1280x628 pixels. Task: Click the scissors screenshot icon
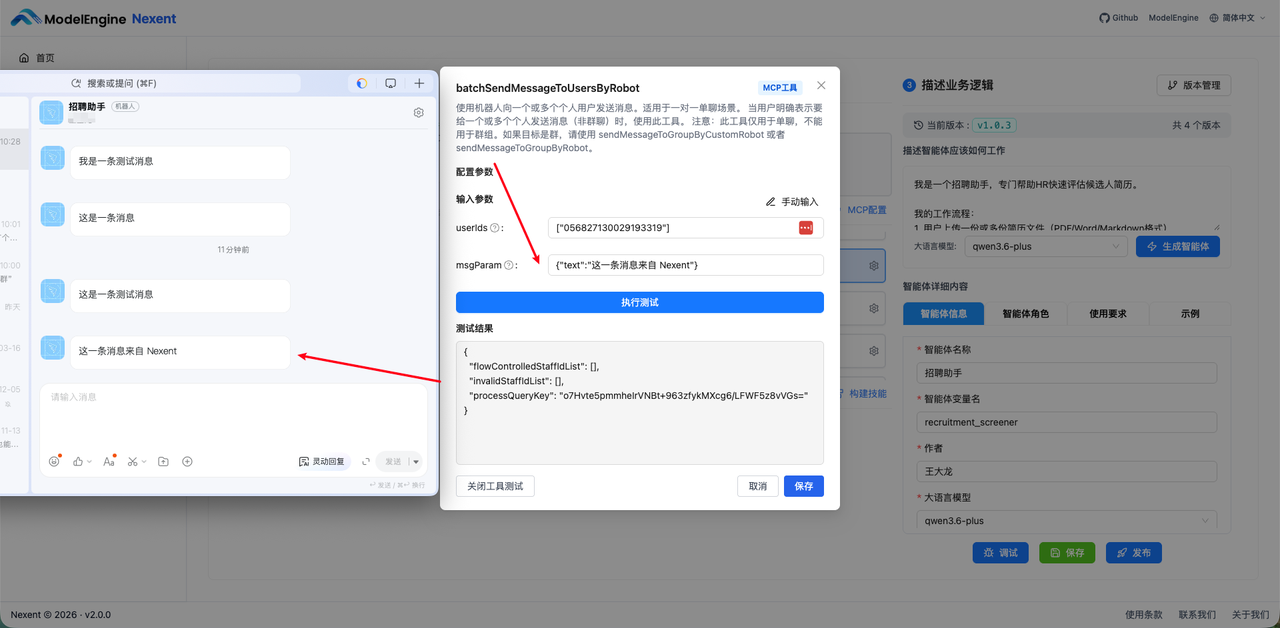click(132, 461)
